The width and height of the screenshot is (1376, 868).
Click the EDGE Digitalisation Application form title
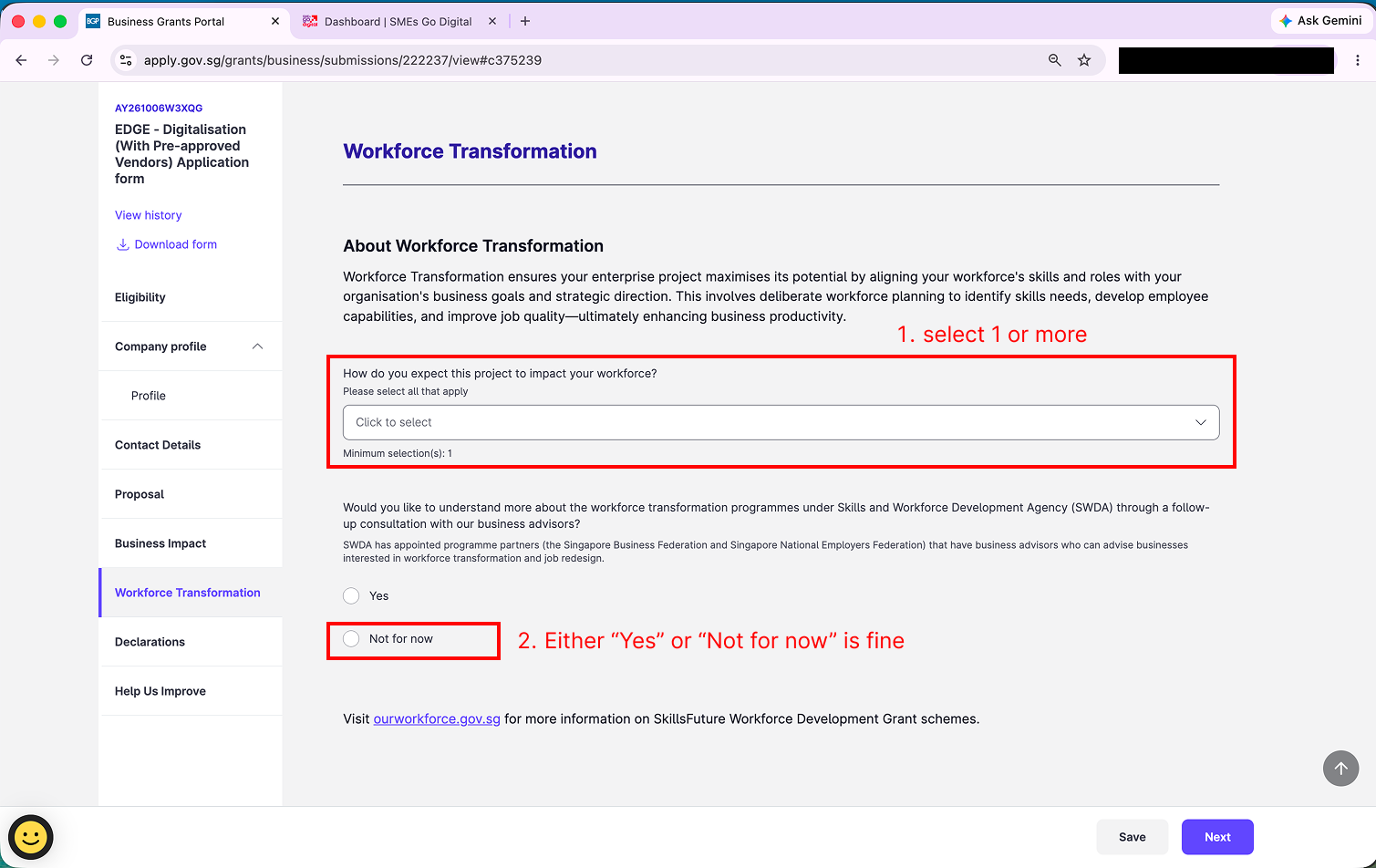point(182,154)
